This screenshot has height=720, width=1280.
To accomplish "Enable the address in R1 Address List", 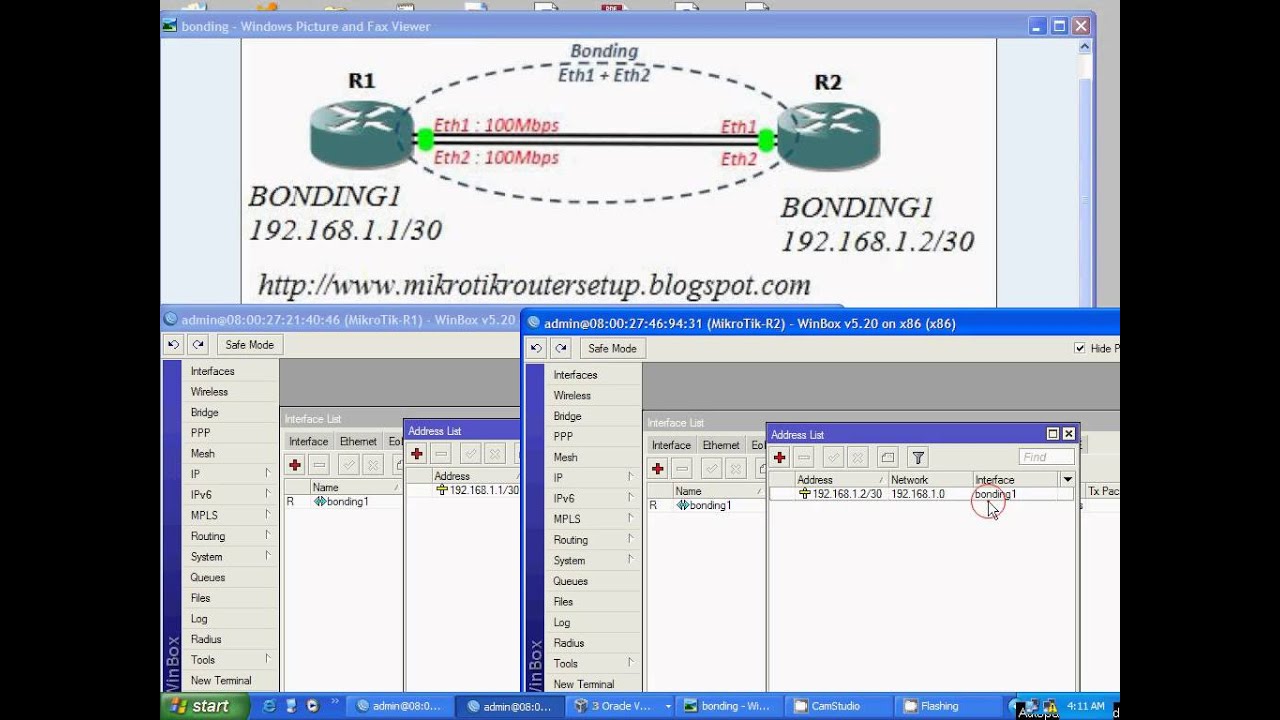I will [470, 453].
